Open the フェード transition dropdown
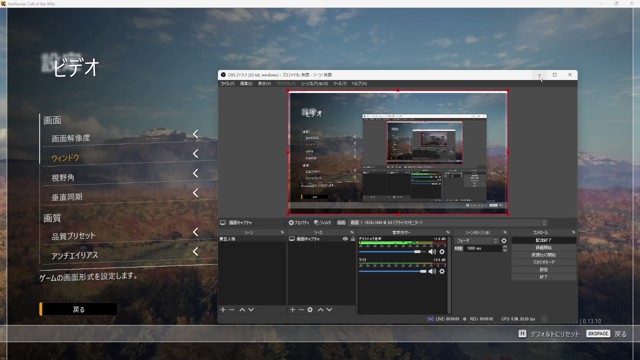640x360 pixels. (477, 241)
